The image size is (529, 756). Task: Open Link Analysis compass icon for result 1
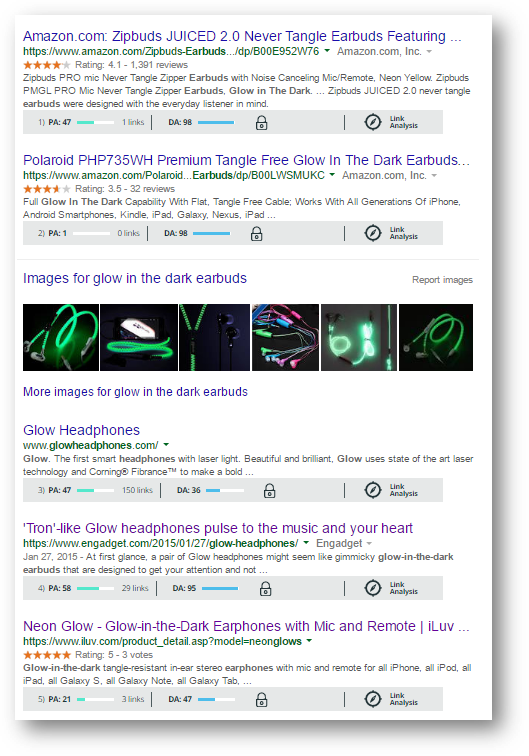(373, 122)
